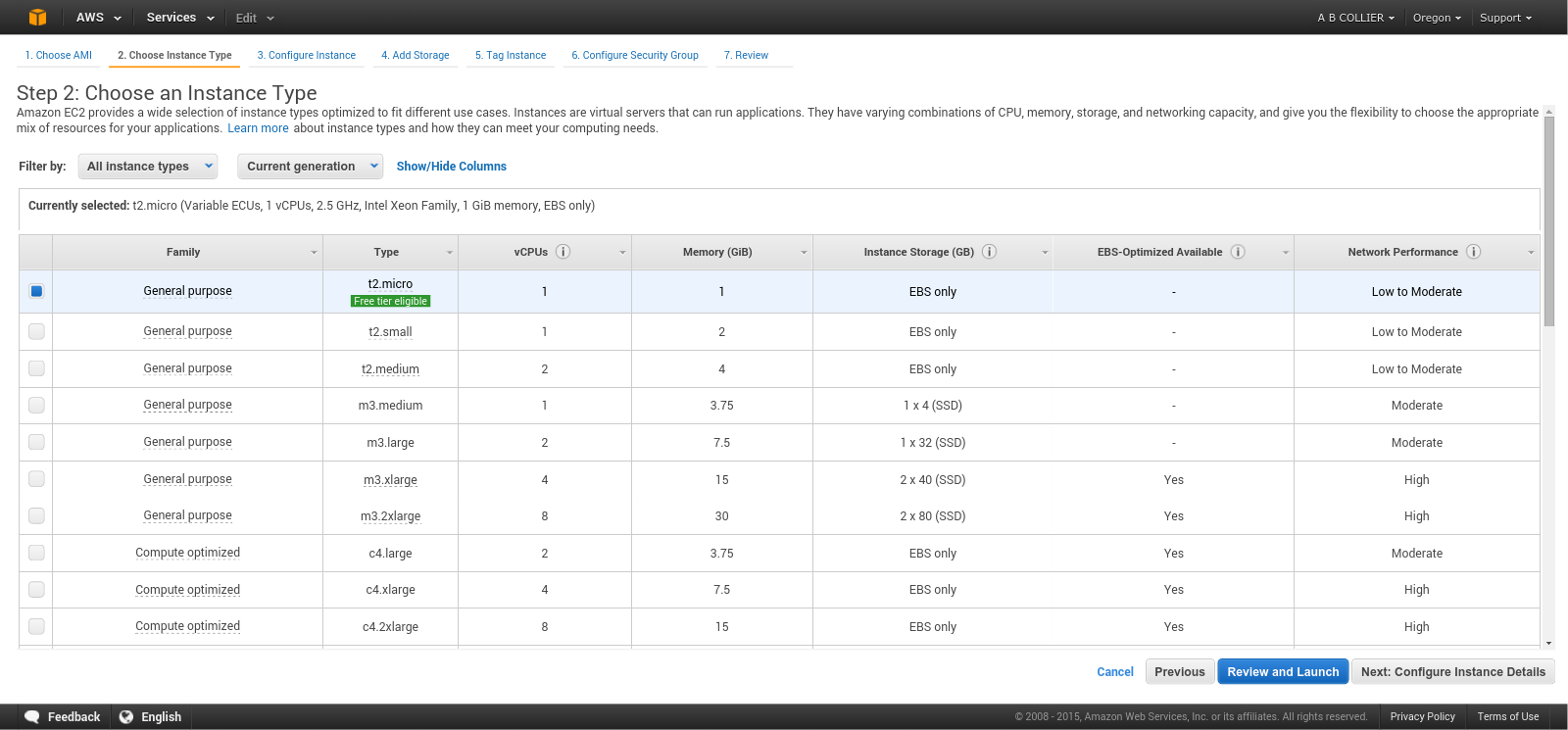Click info icon next to Instance Storage (GB)

(x=989, y=252)
